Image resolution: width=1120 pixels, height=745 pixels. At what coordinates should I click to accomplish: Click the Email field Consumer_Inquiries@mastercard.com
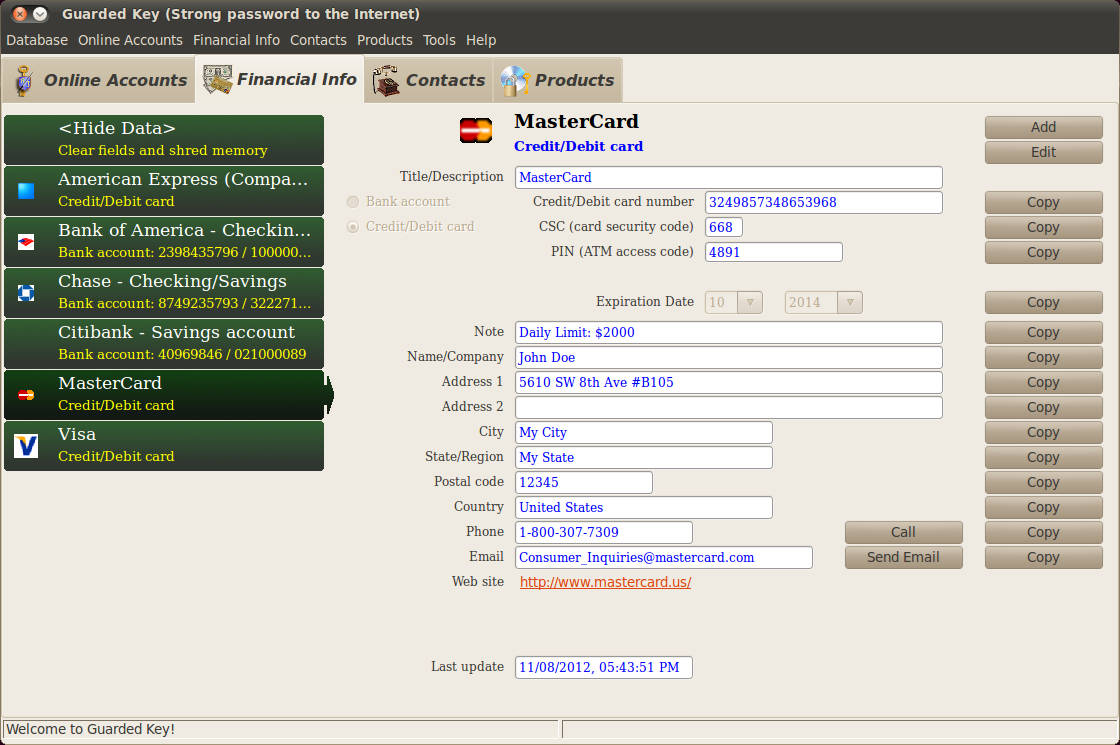664,557
